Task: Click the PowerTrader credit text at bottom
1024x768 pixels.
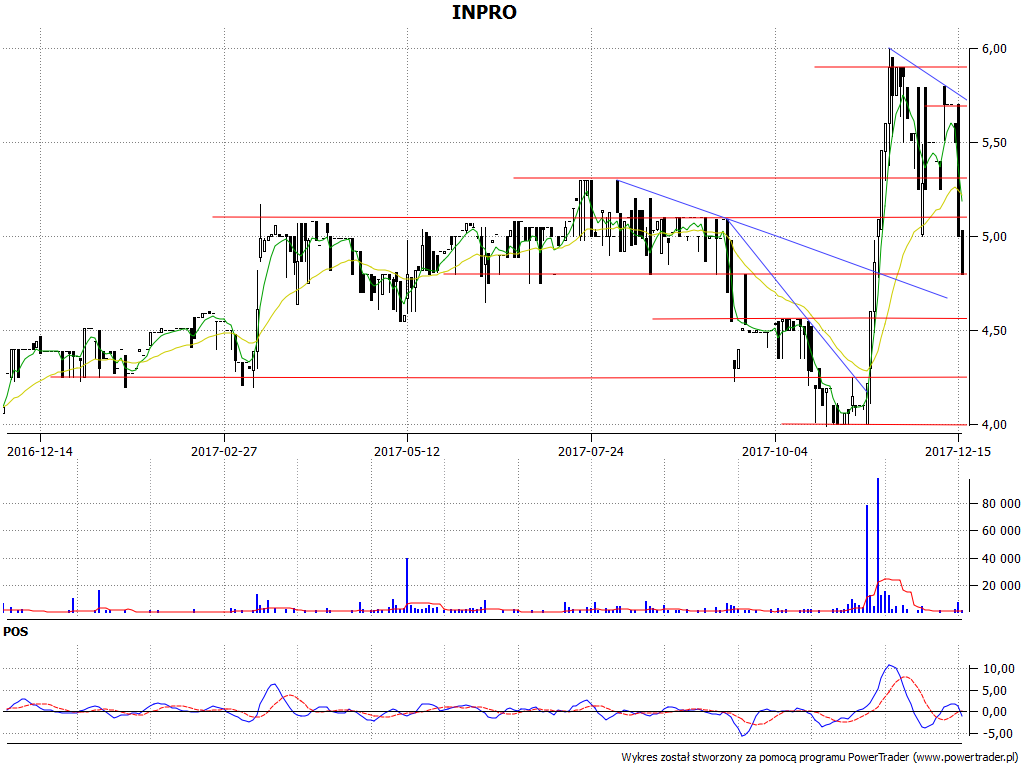Action: (820, 758)
